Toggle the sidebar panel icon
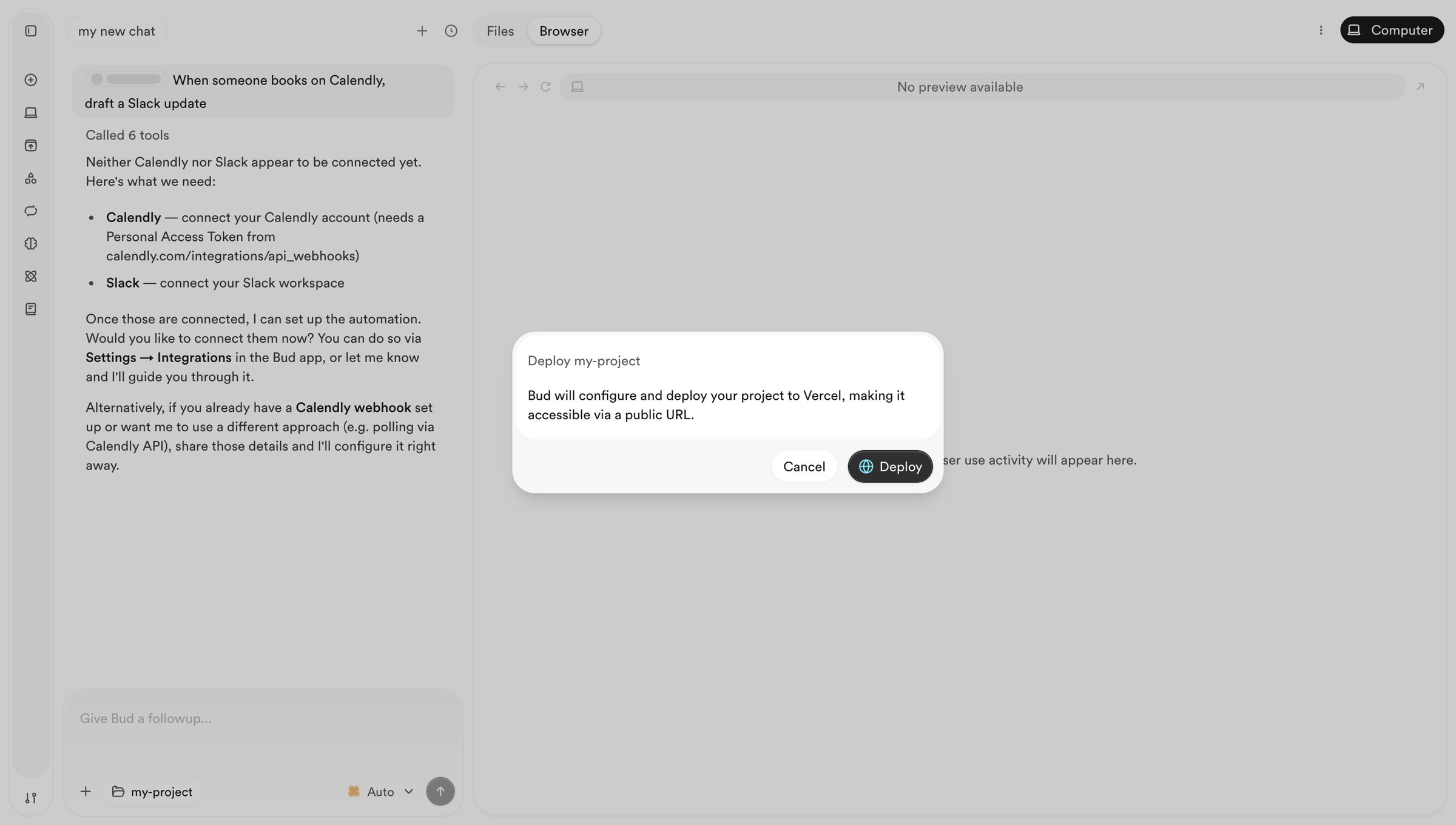Screen dimensions: 1456x825 click(31, 31)
